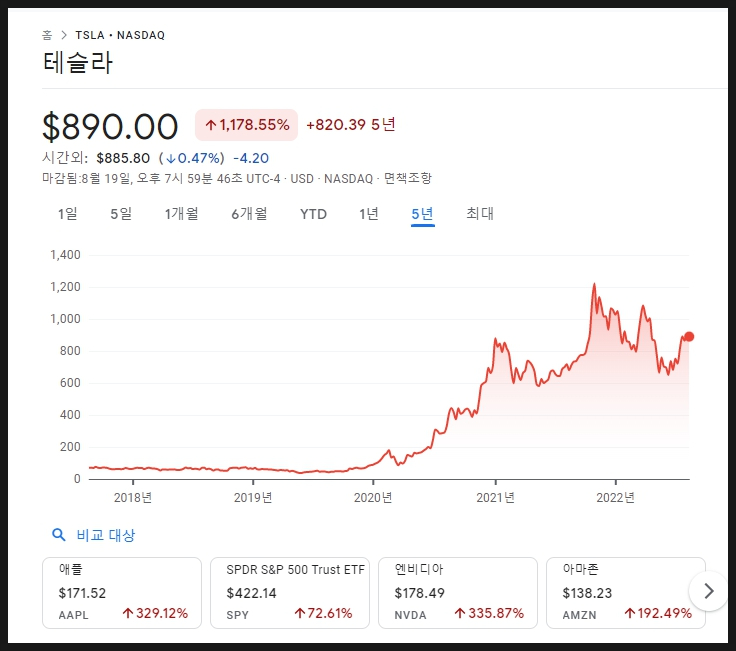
Task: Open the SPDR S&P 500 Trust ETF card
Action: (x=290, y=593)
